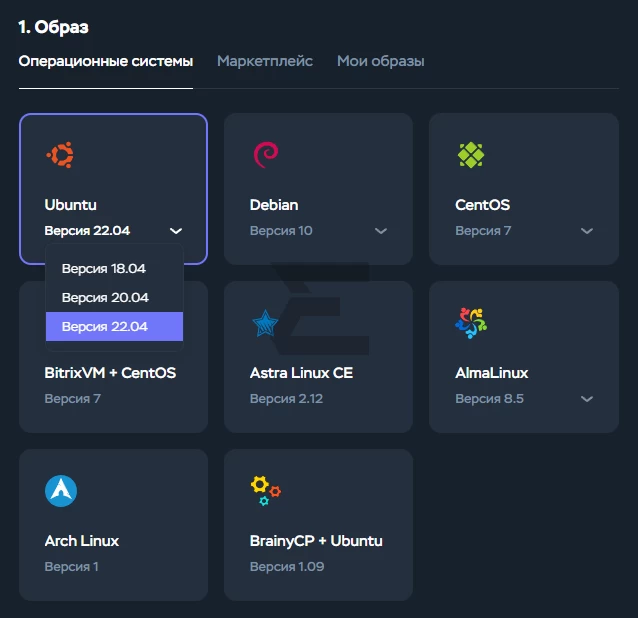Click the CentOS green logo icon

471,155
